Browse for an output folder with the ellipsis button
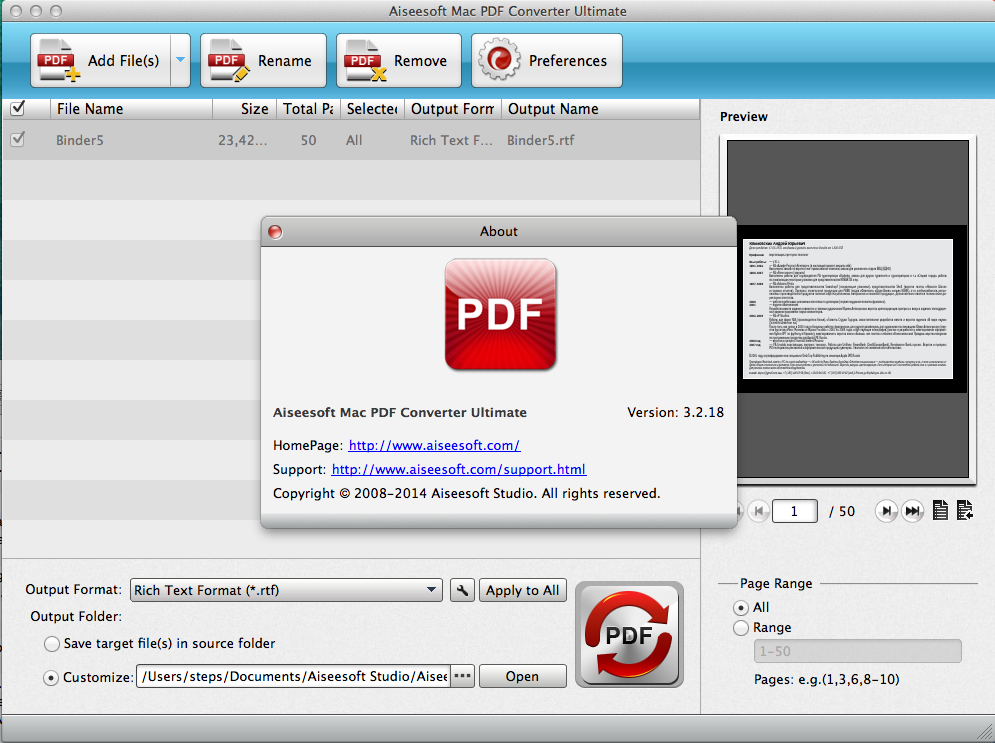 (463, 676)
